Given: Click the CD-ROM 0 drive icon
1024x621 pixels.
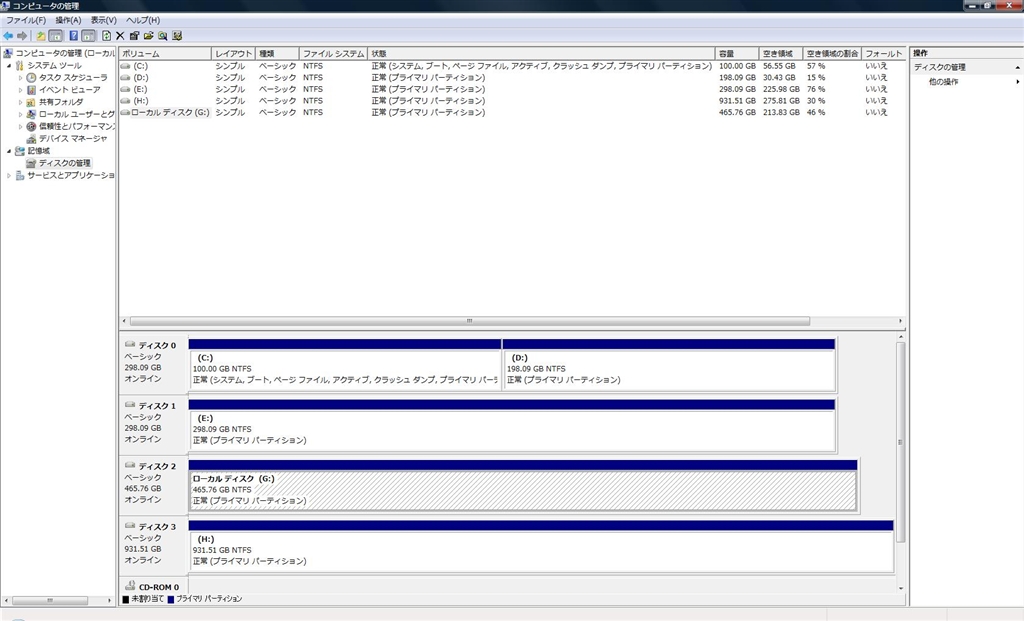Looking at the screenshot, I should (130, 586).
